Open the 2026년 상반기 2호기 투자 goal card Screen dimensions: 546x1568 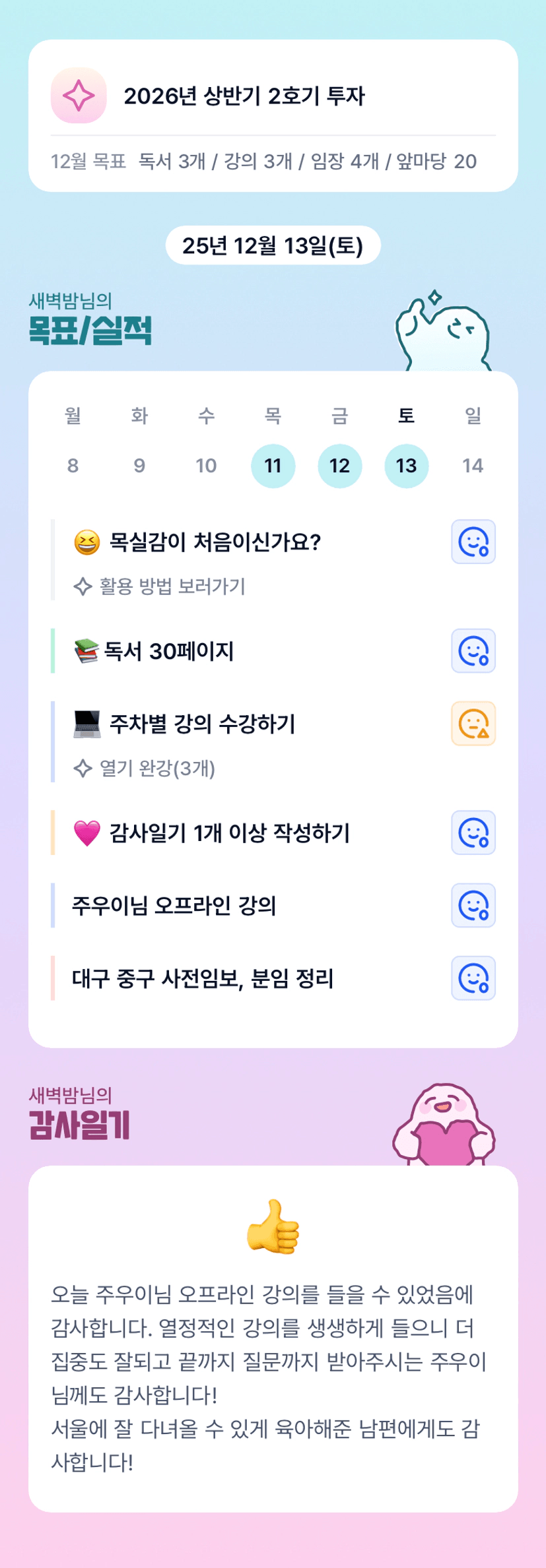[x=244, y=96]
